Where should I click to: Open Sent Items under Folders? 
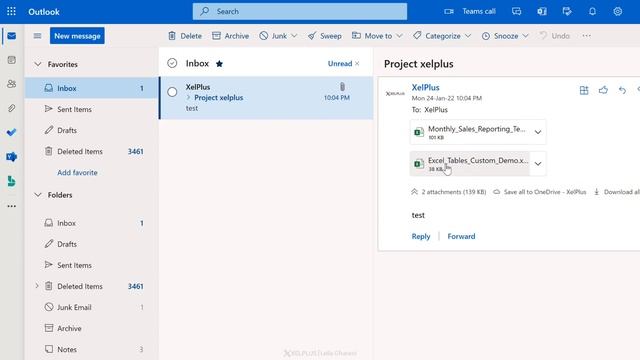click(x=92, y=265)
